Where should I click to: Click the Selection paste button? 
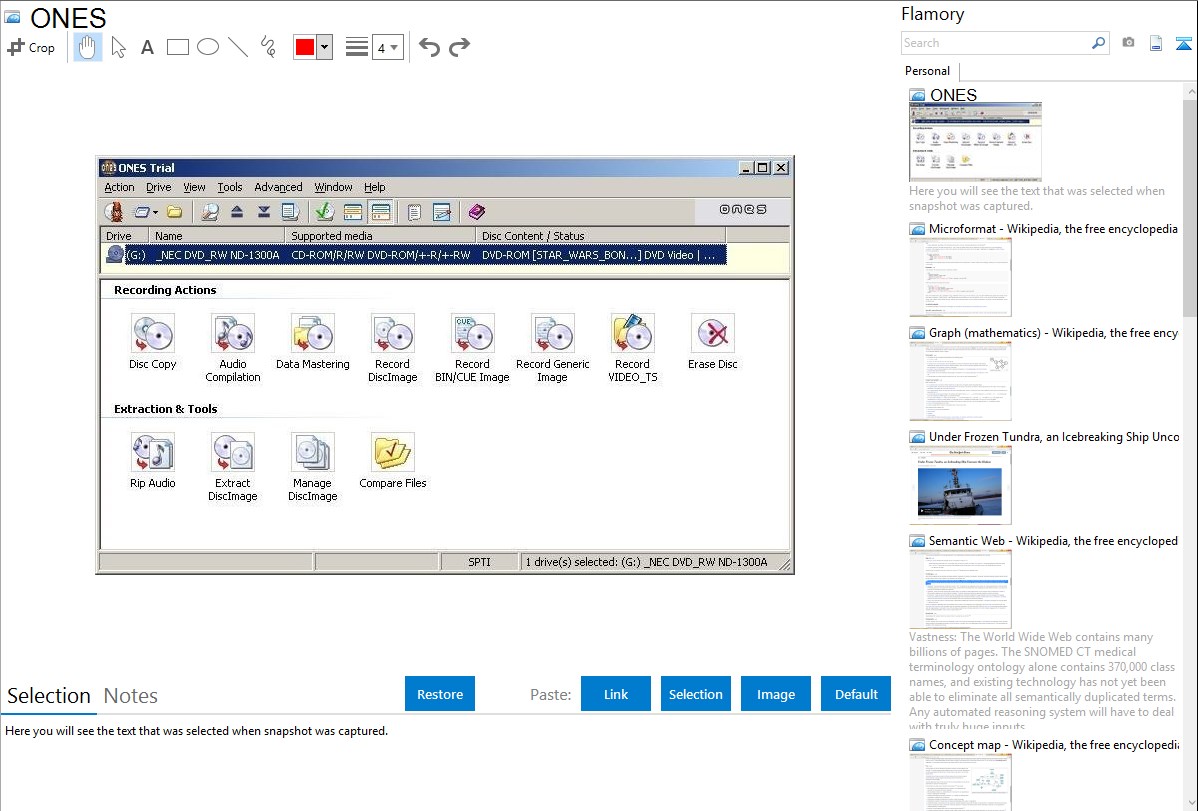pyautogui.click(x=696, y=694)
